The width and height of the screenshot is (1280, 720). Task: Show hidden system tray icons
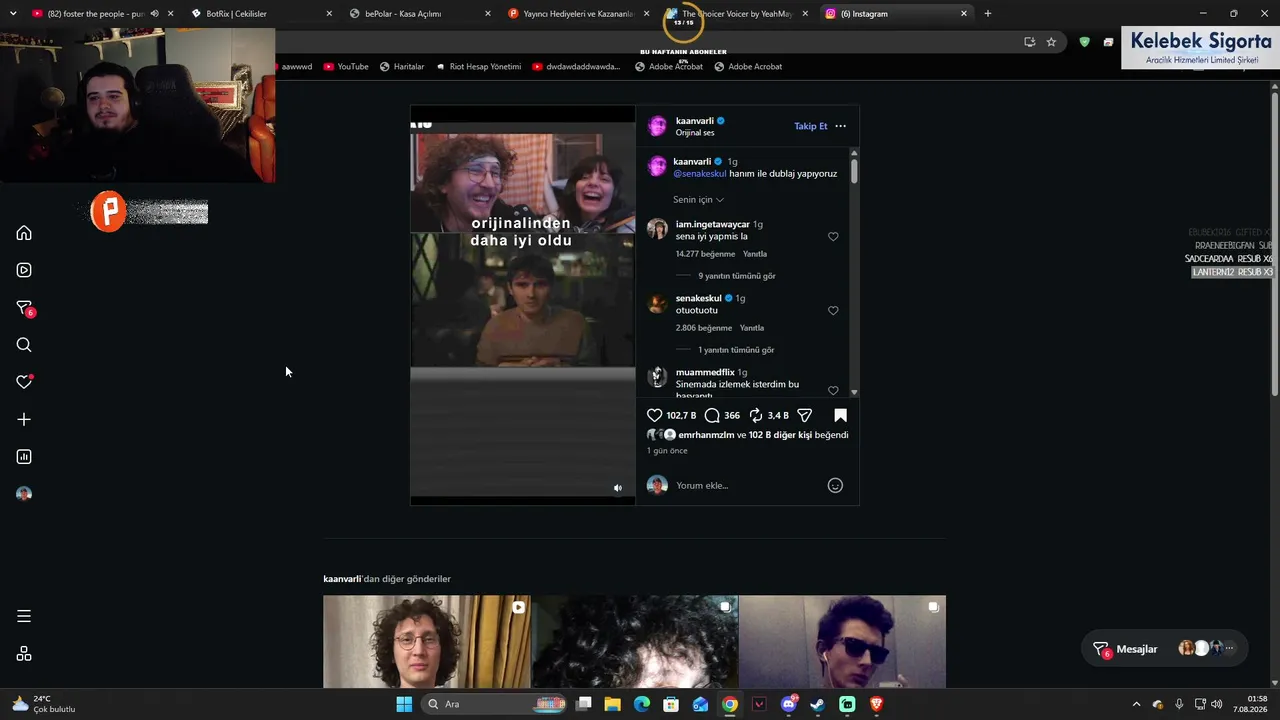(1135, 704)
